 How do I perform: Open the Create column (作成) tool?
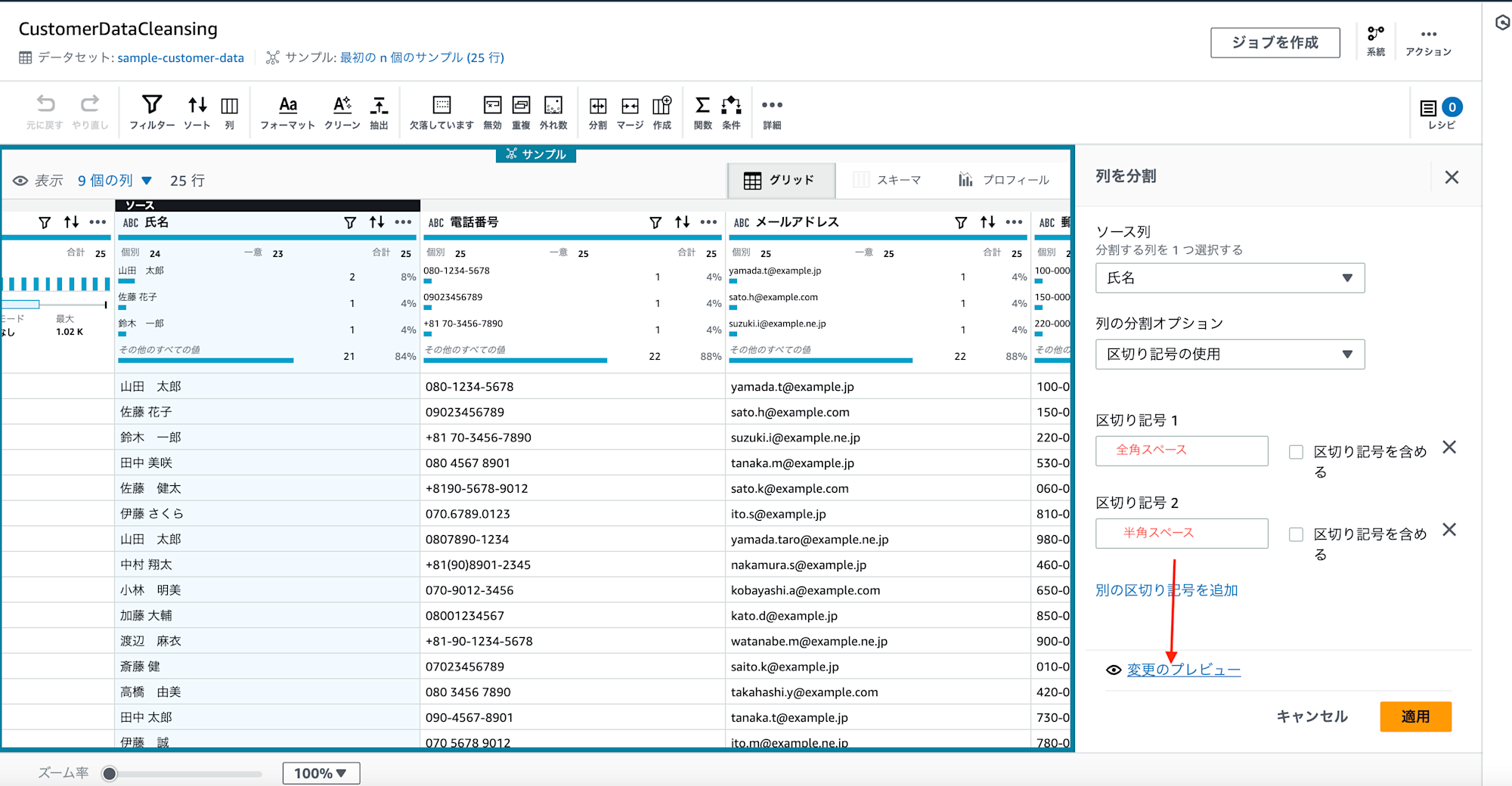662,112
